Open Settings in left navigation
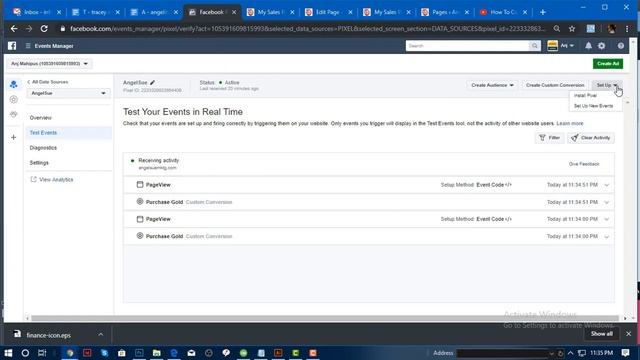640x360 pixels. click(39, 163)
